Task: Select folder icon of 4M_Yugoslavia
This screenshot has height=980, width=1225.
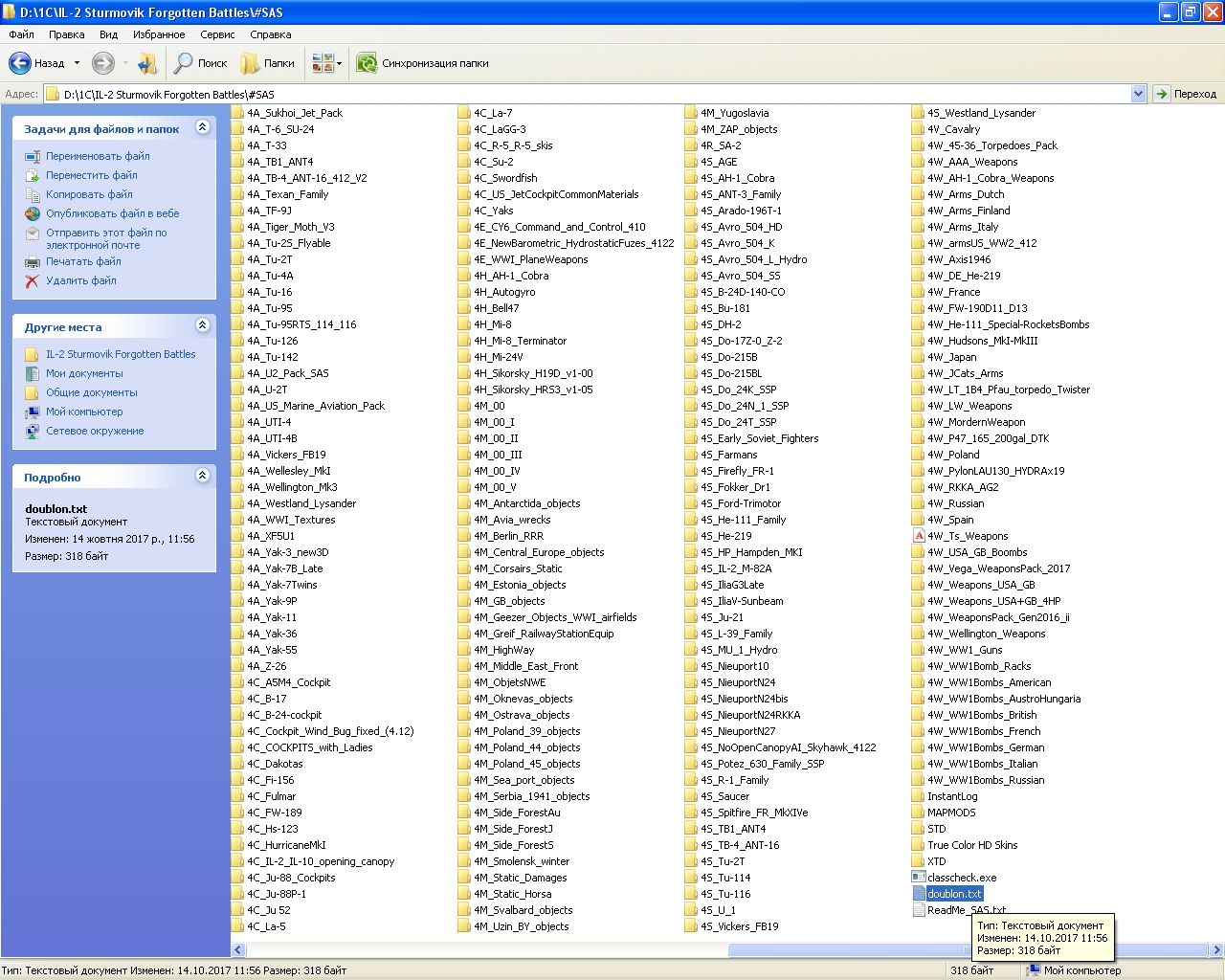Action: [x=692, y=113]
